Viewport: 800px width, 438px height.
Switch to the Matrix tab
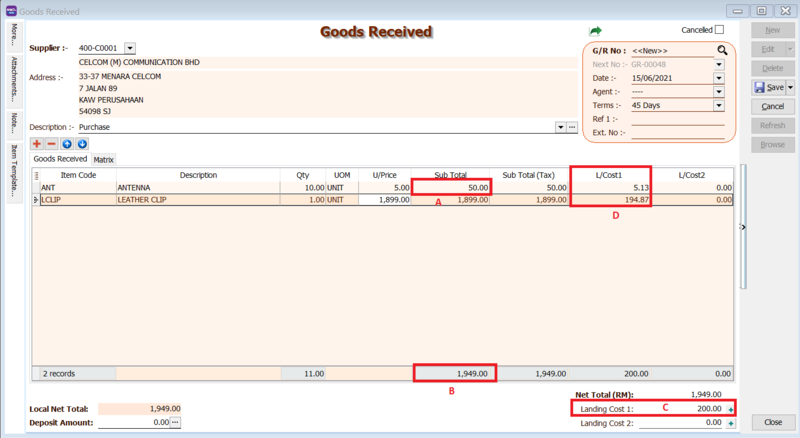click(104, 159)
